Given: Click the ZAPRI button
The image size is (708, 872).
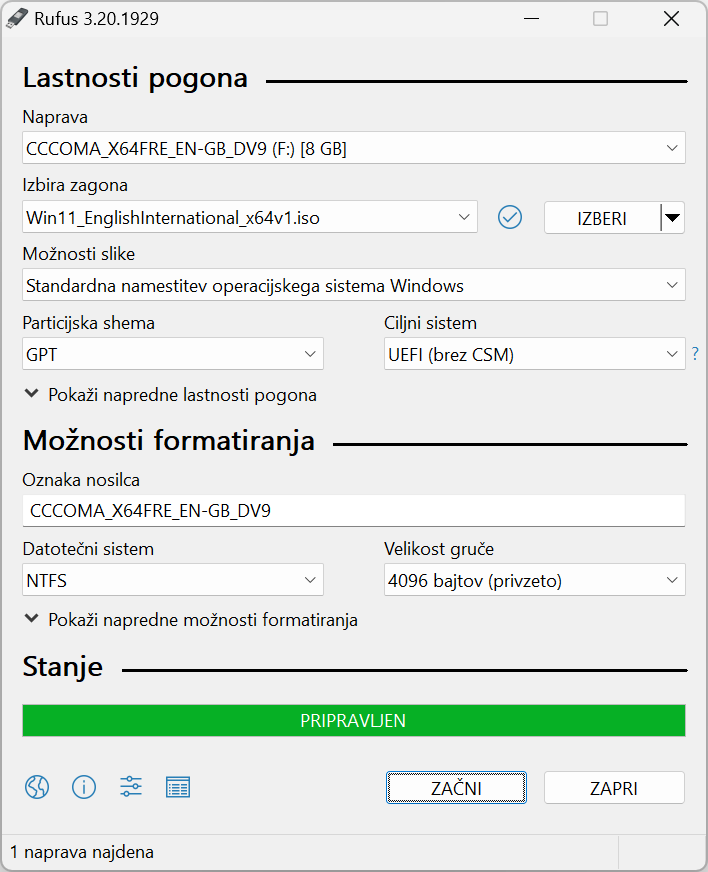Looking at the screenshot, I should coord(614,787).
